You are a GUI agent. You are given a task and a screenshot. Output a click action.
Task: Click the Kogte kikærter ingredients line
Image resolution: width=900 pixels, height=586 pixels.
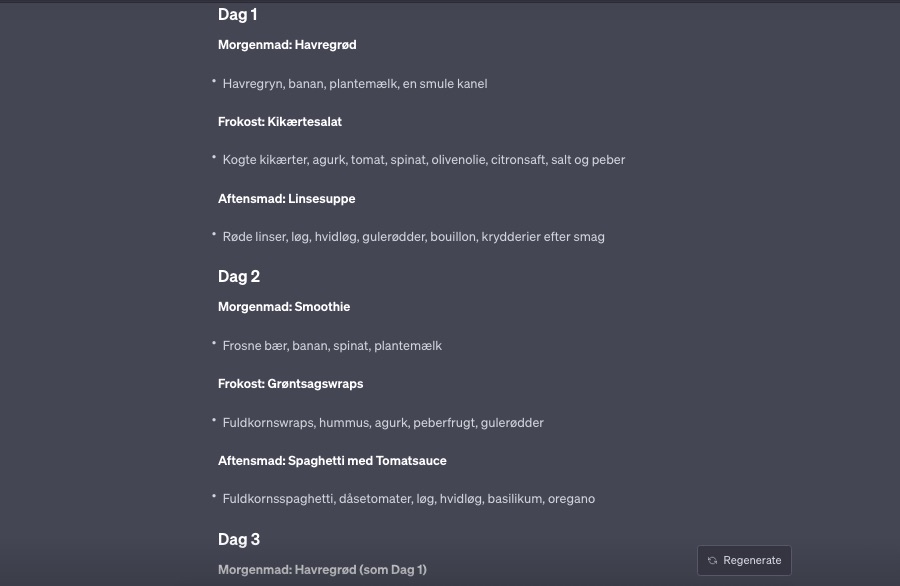(x=424, y=160)
